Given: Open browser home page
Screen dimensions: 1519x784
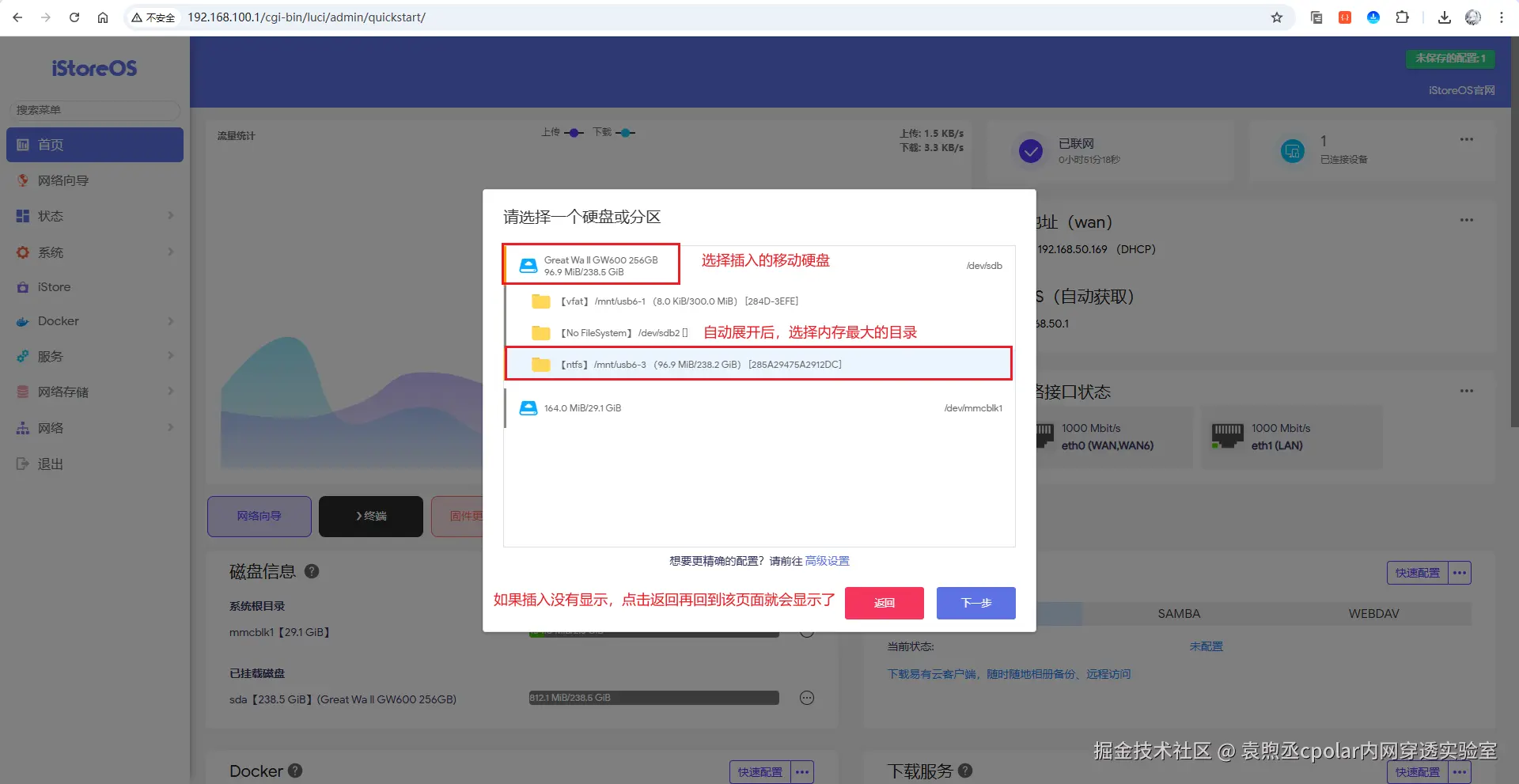Looking at the screenshot, I should pyautogui.click(x=103, y=17).
